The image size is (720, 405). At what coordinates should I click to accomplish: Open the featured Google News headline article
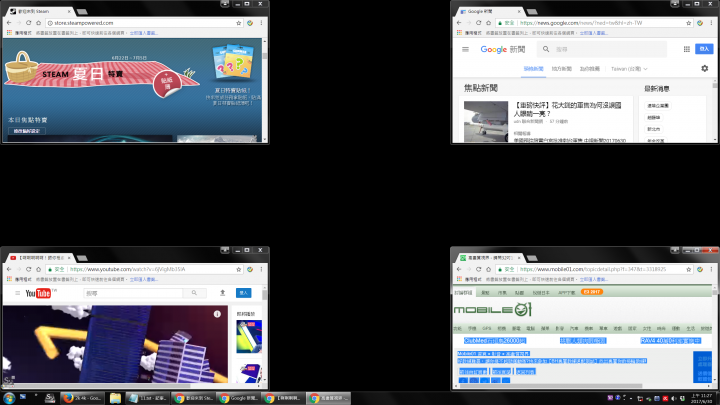[567, 109]
